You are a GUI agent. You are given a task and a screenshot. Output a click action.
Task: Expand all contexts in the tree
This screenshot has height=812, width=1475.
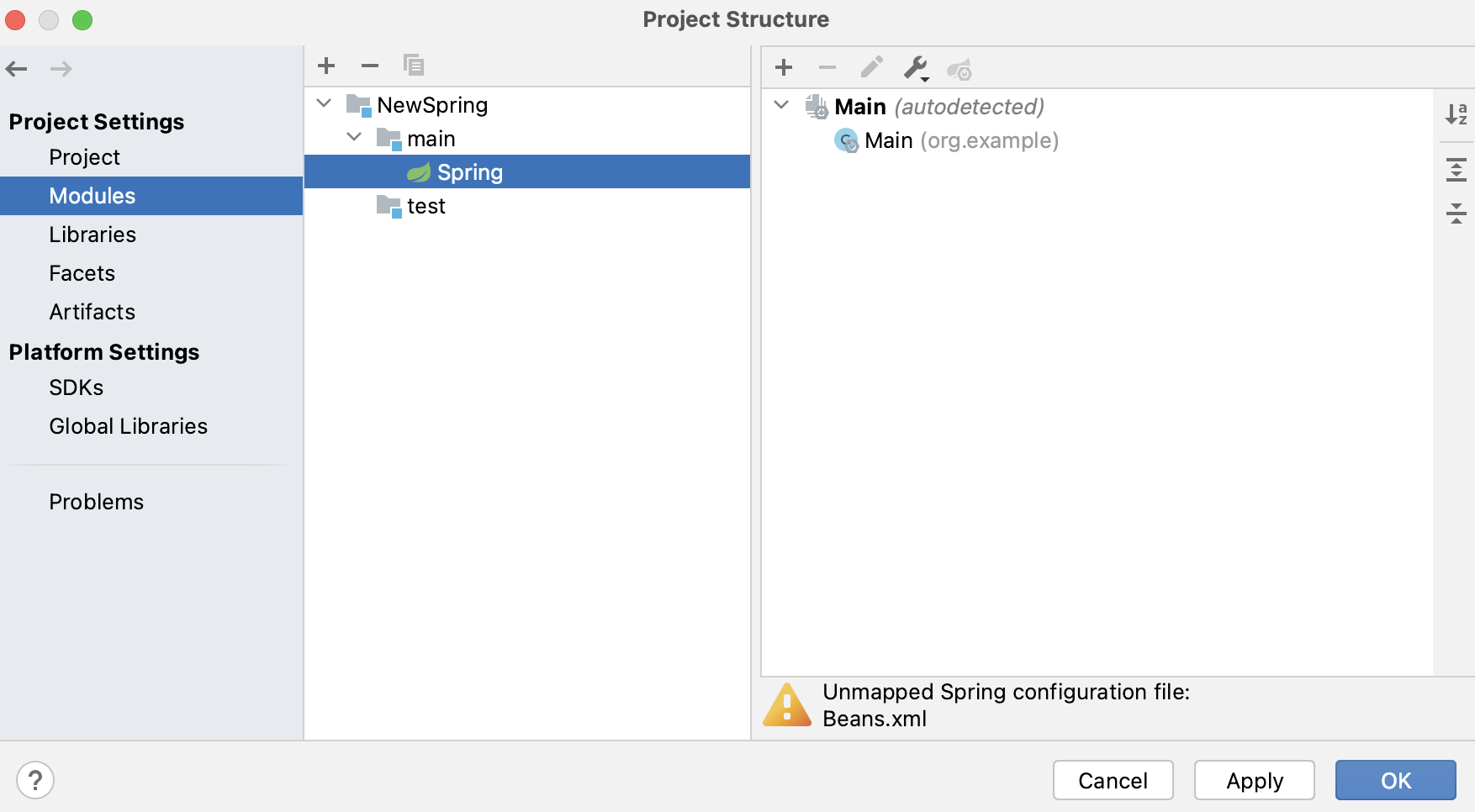(1456, 170)
